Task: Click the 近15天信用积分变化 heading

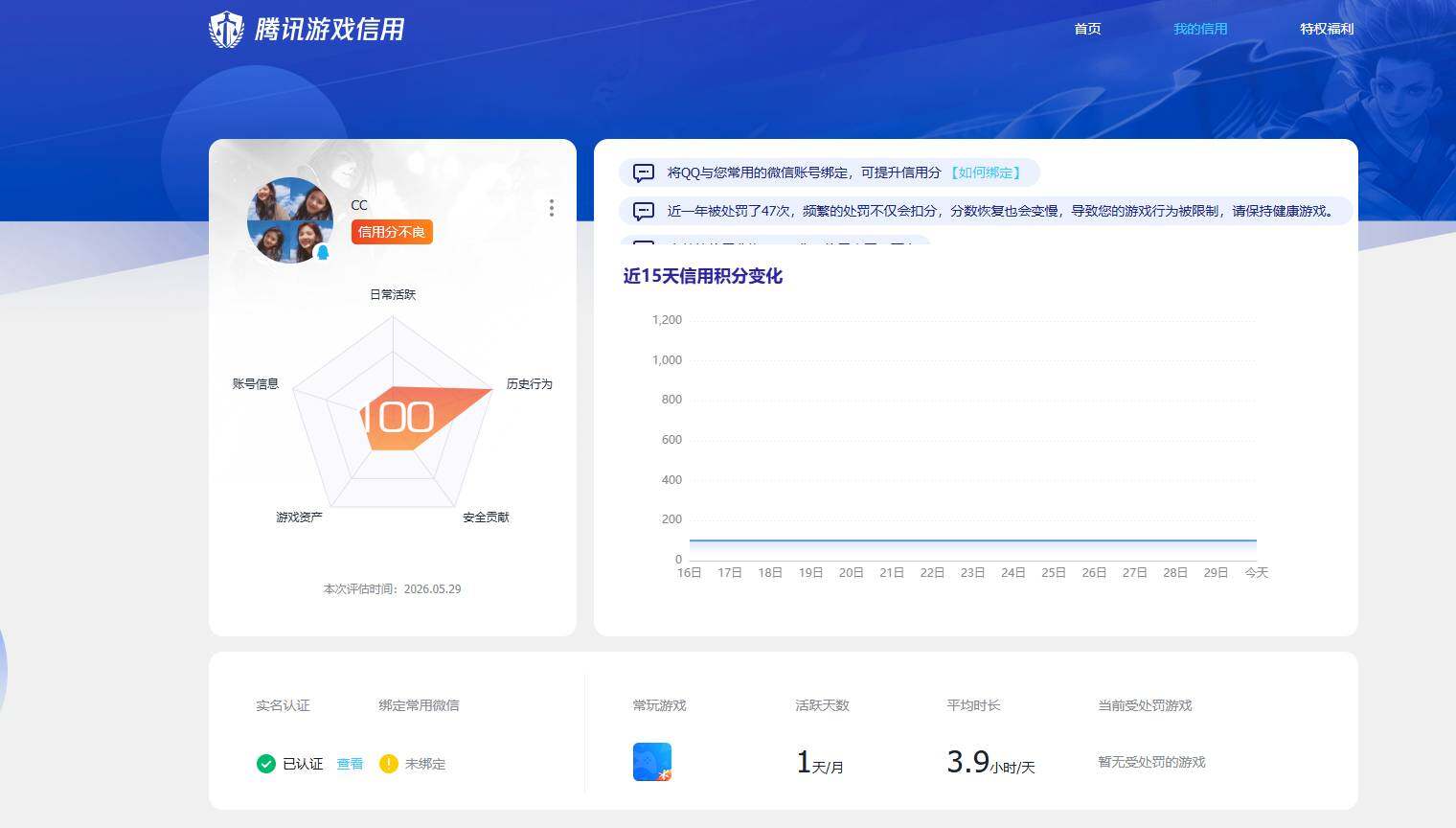Action: (703, 276)
